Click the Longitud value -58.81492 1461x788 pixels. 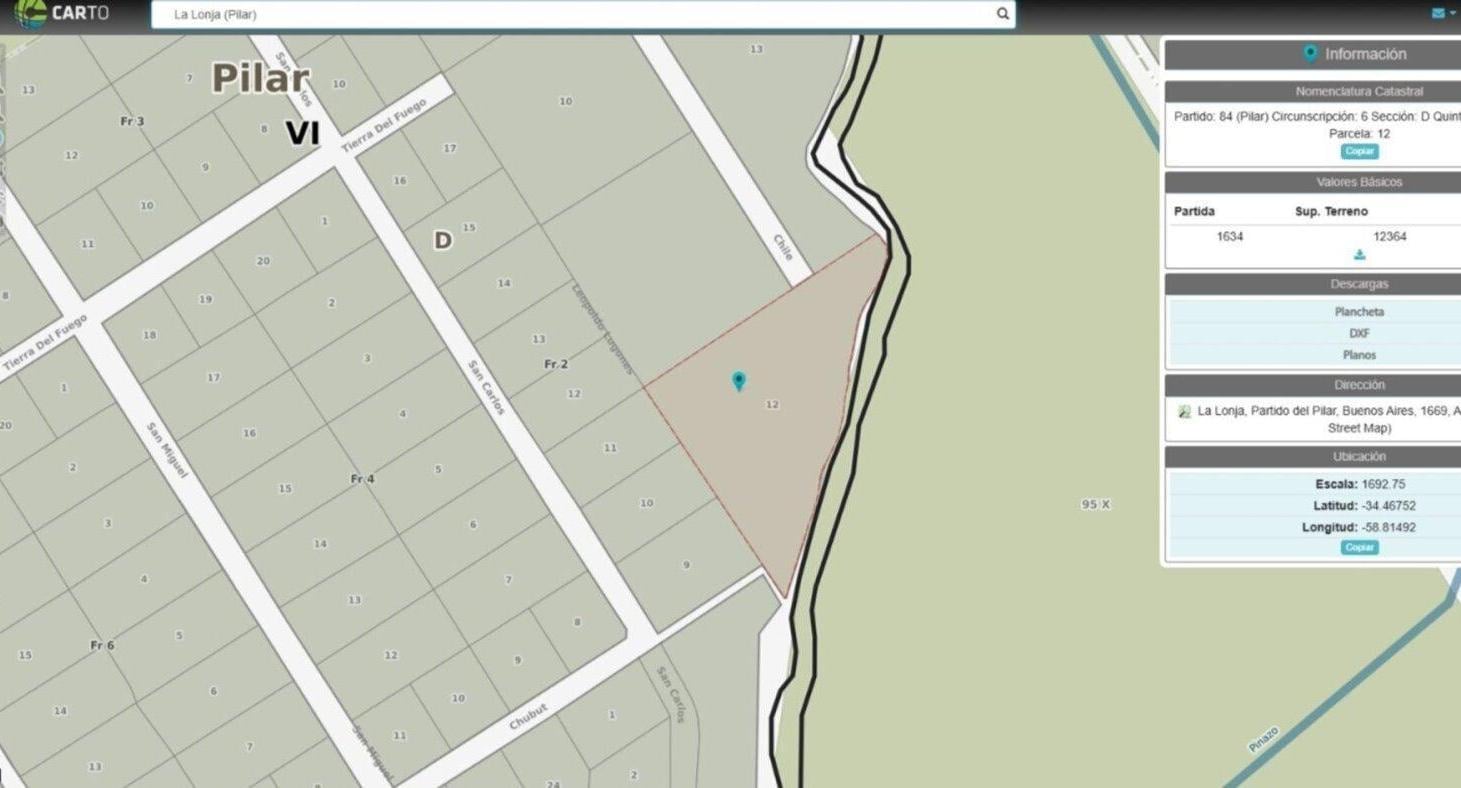(x=1388, y=527)
